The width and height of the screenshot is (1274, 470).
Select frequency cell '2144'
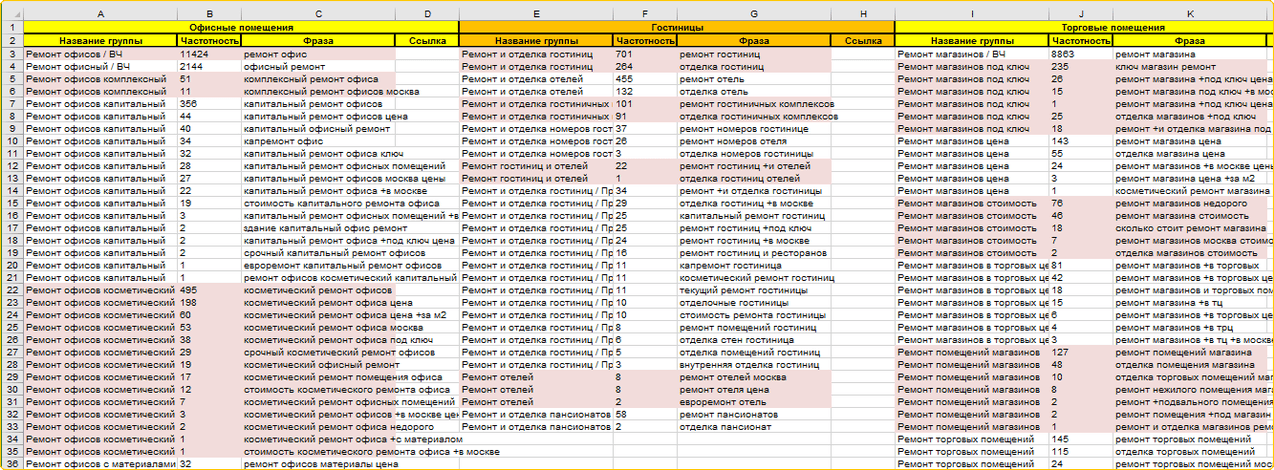point(209,66)
